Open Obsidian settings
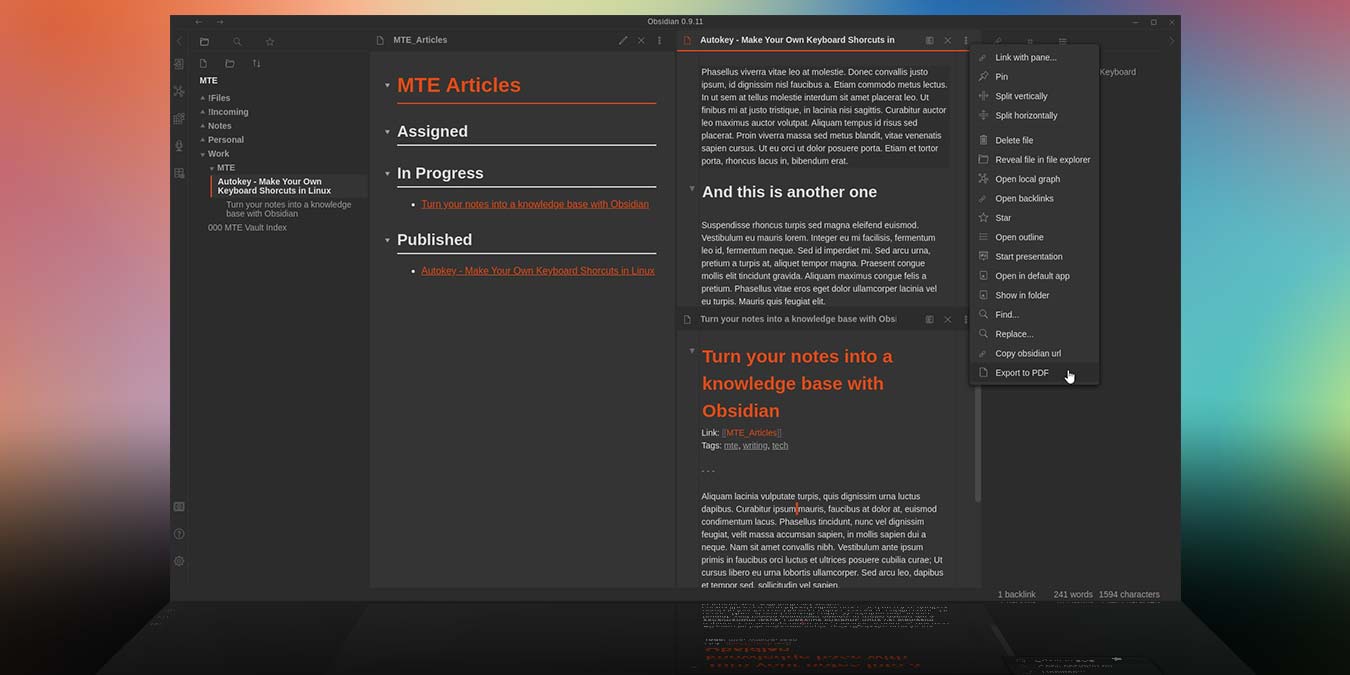 179,560
